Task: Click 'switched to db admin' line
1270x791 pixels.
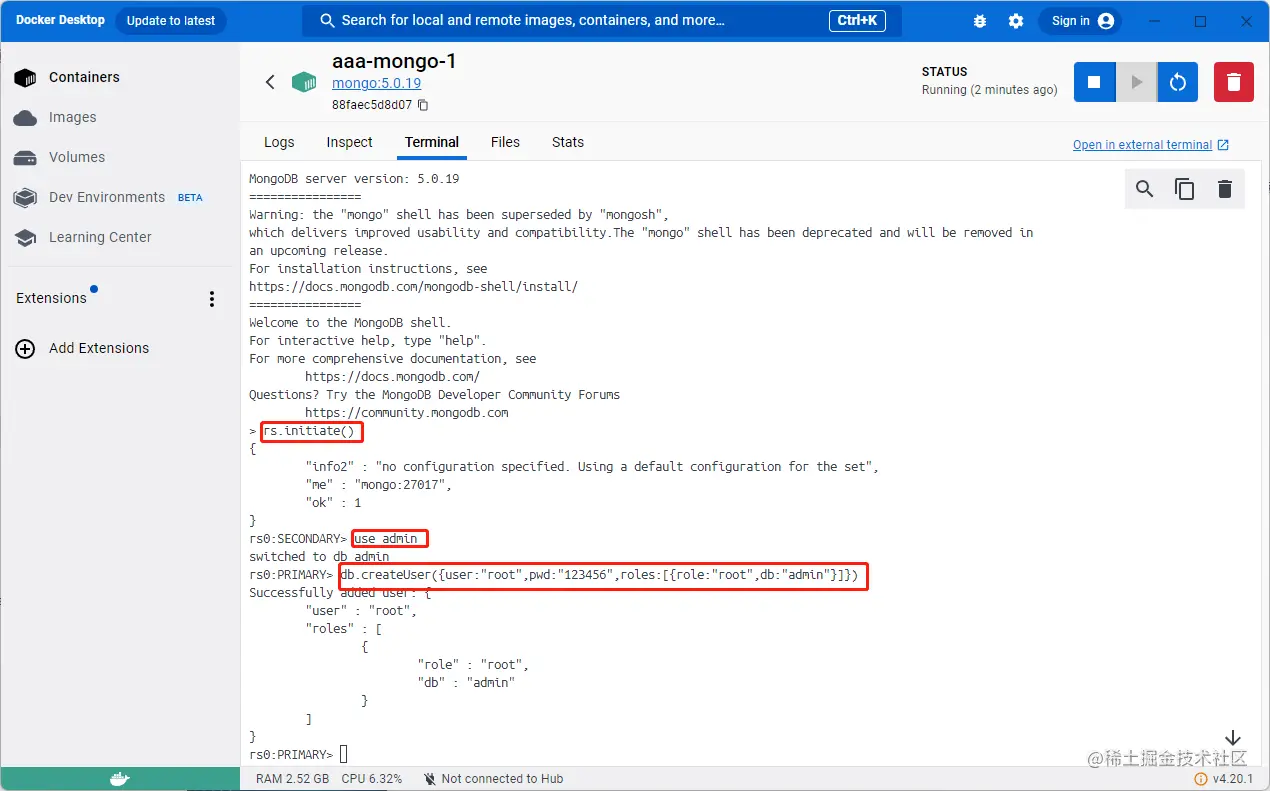Action: point(319,557)
